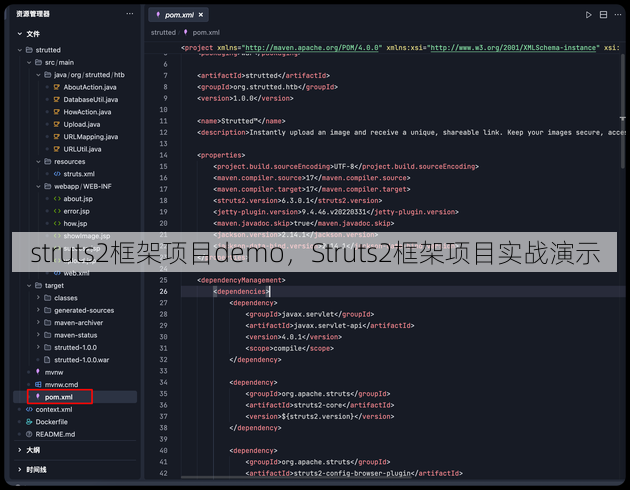Click the strutted breadcrumb segment
630x490 pixels.
[163, 33]
